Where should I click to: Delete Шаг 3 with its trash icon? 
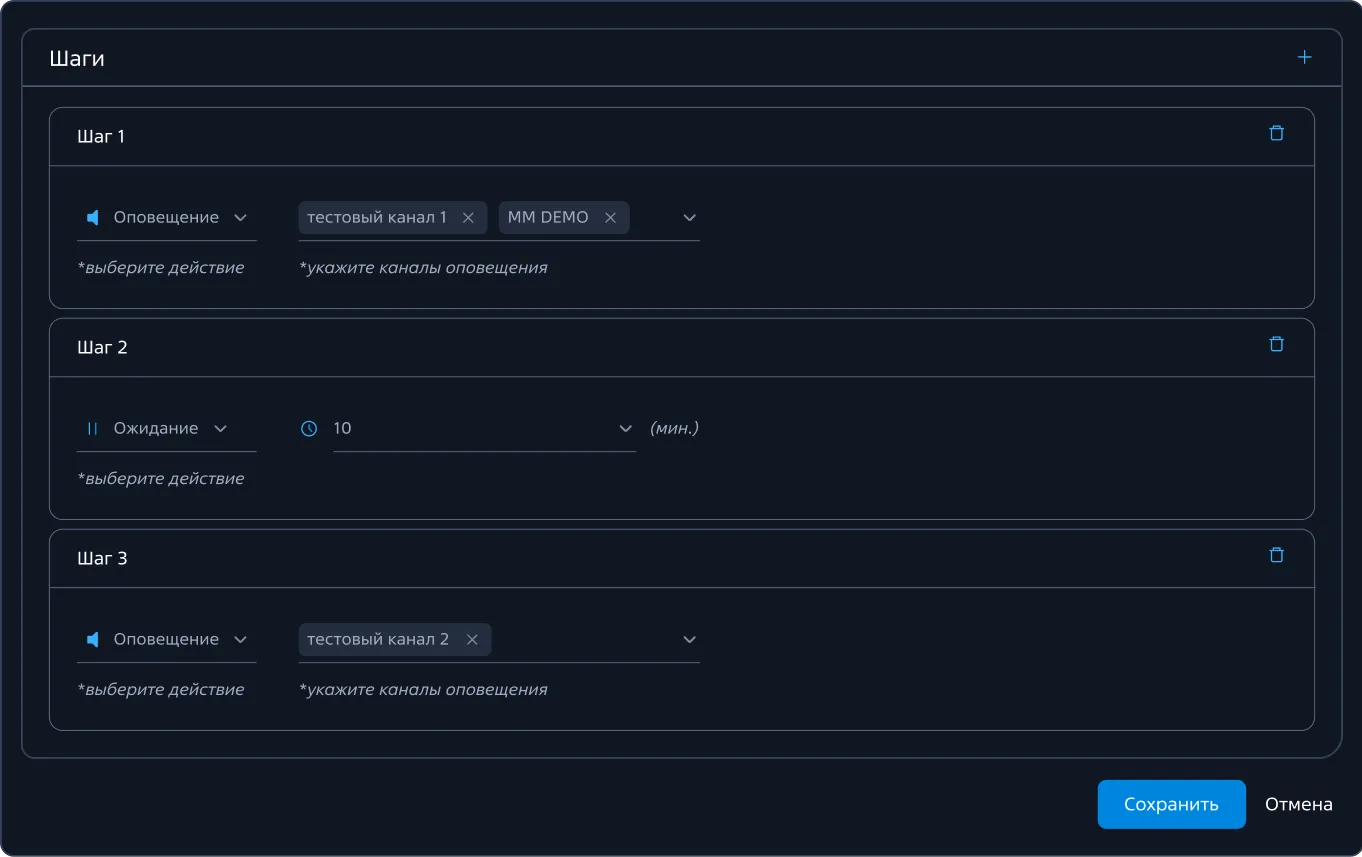point(1276,556)
